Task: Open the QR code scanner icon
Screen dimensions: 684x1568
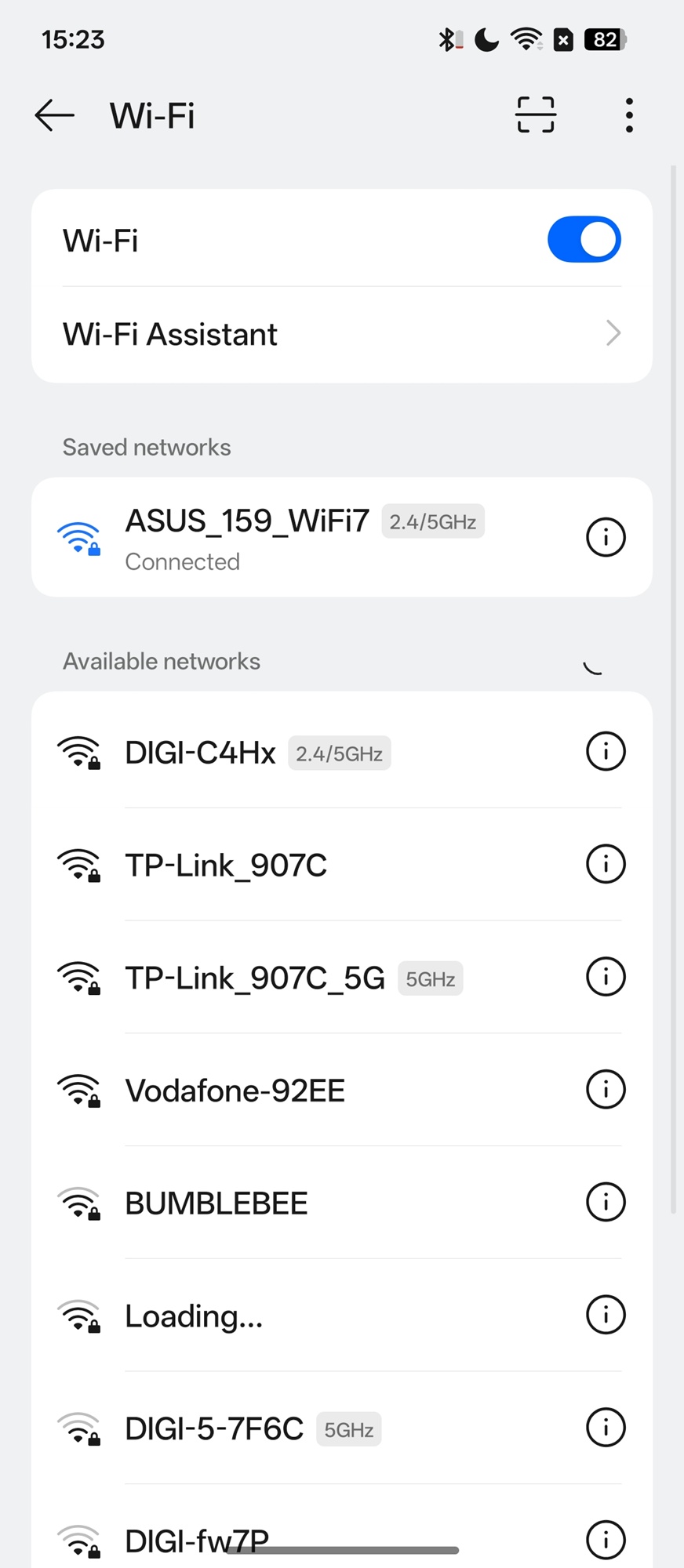Action: click(x=536, y=115)
